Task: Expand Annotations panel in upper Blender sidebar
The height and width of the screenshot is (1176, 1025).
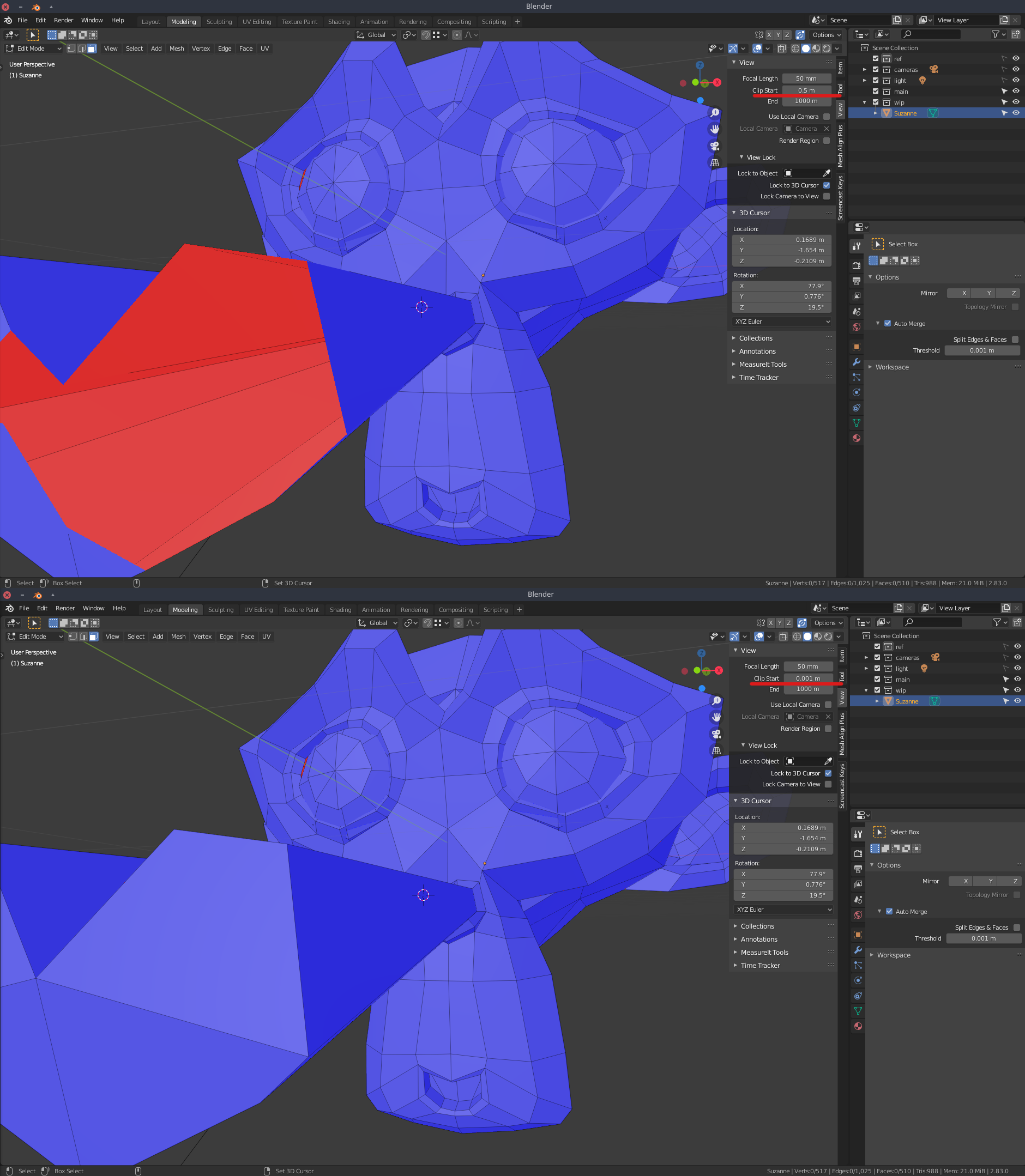Action: (x=757, y=351)
